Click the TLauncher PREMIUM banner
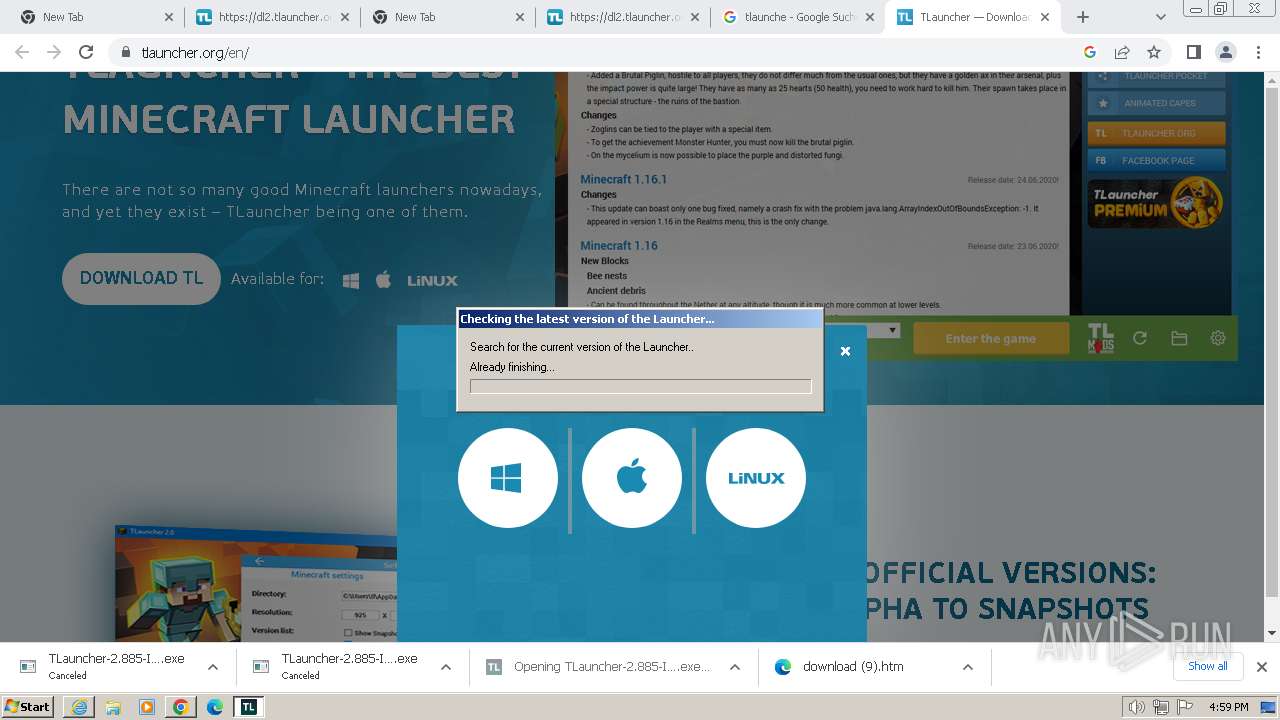This screenshot has width=1280, height=720. tap(1156, 202)
